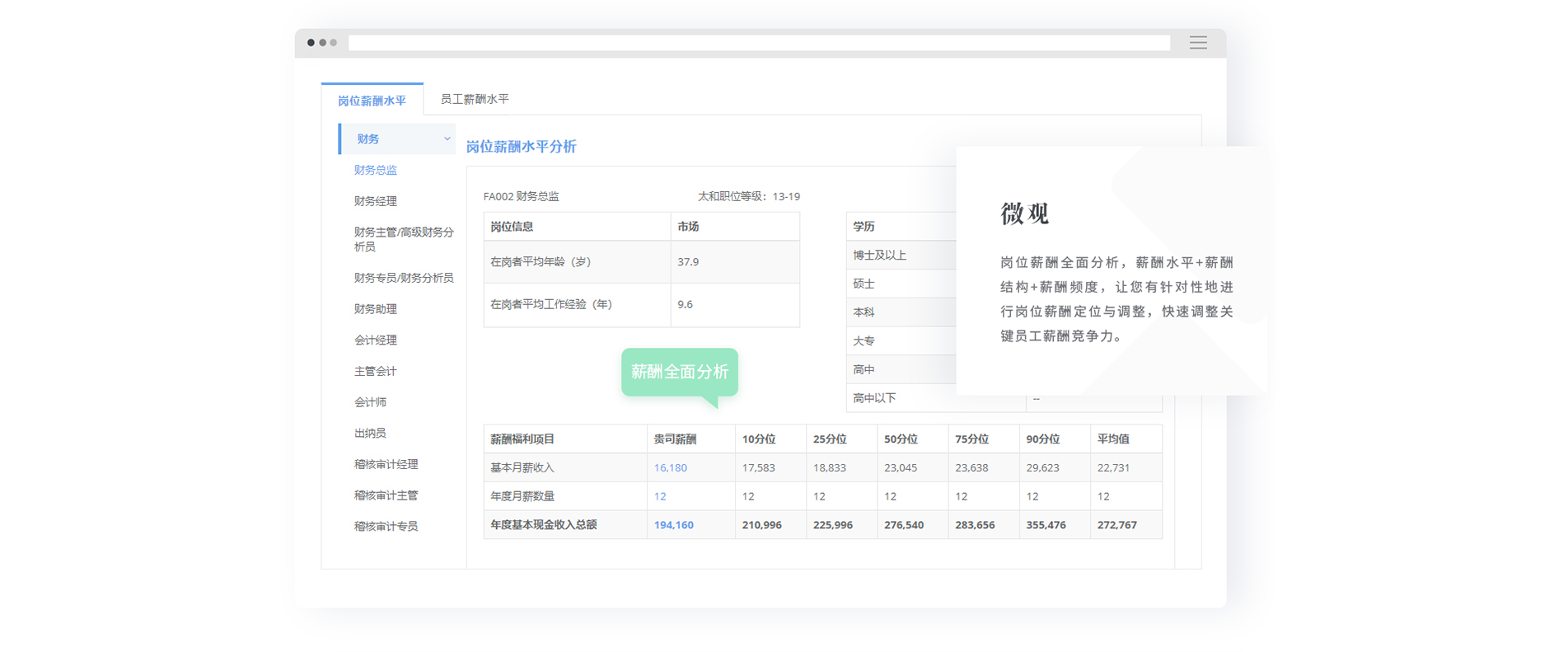Click the 90分位 column header
Viewport: 1568px width, 652px height.
[1043, 439]
